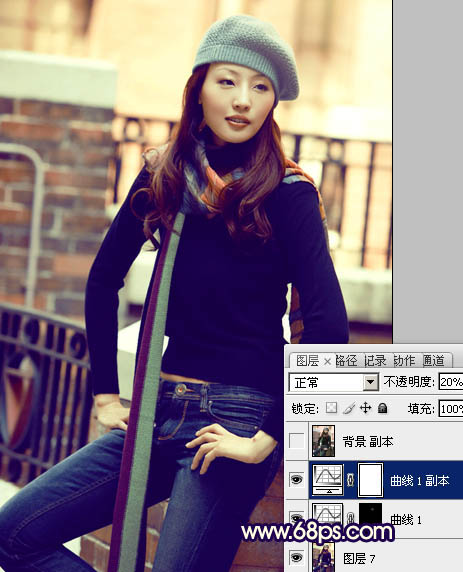The height and width of the screenshot is (572, 463).
Task: Click the 填充 field showing 100%
Action: pyautogui.click(x=451, y=409)
